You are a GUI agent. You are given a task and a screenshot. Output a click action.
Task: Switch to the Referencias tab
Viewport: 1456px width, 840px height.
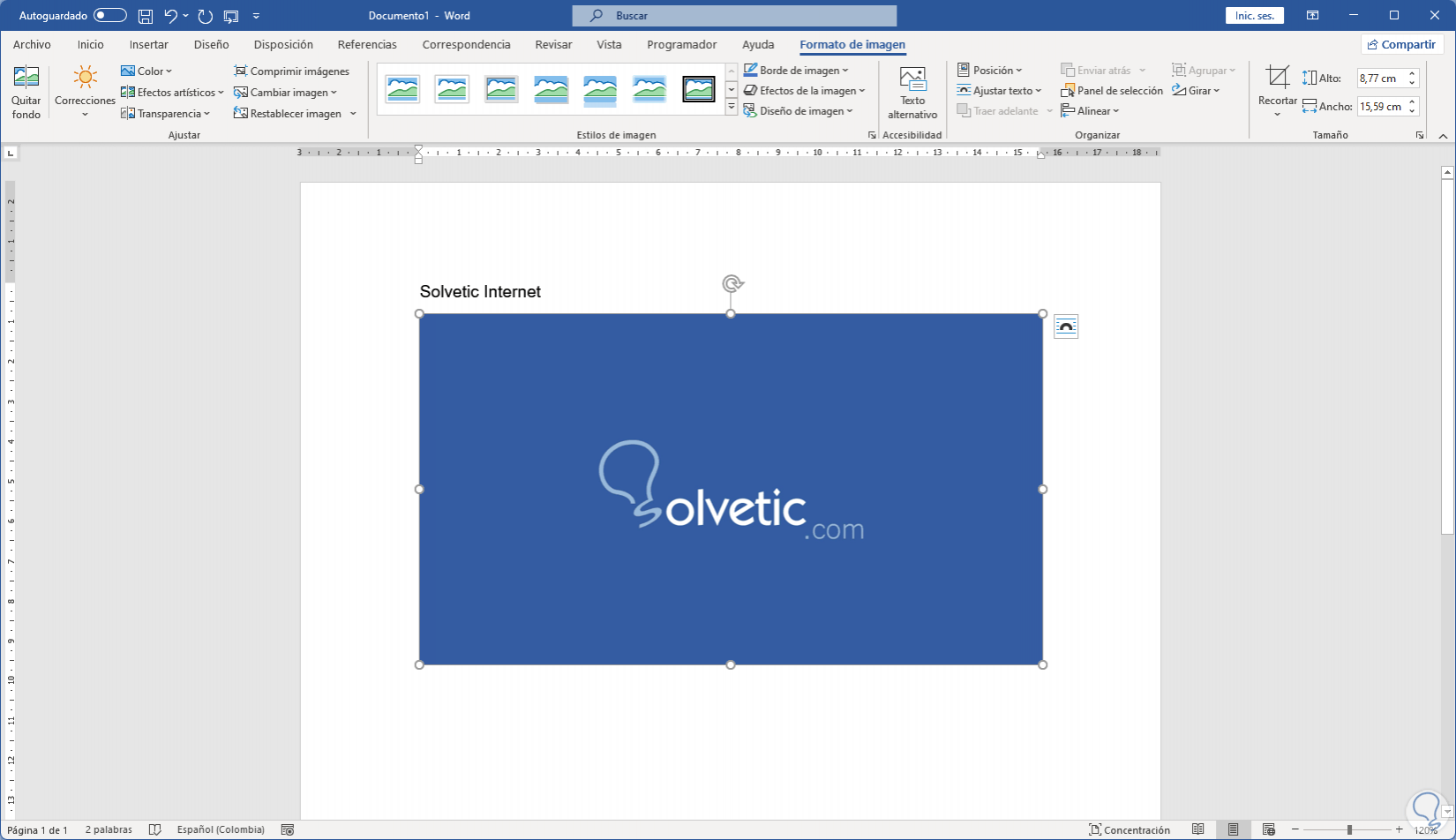[x=367, y=45]
